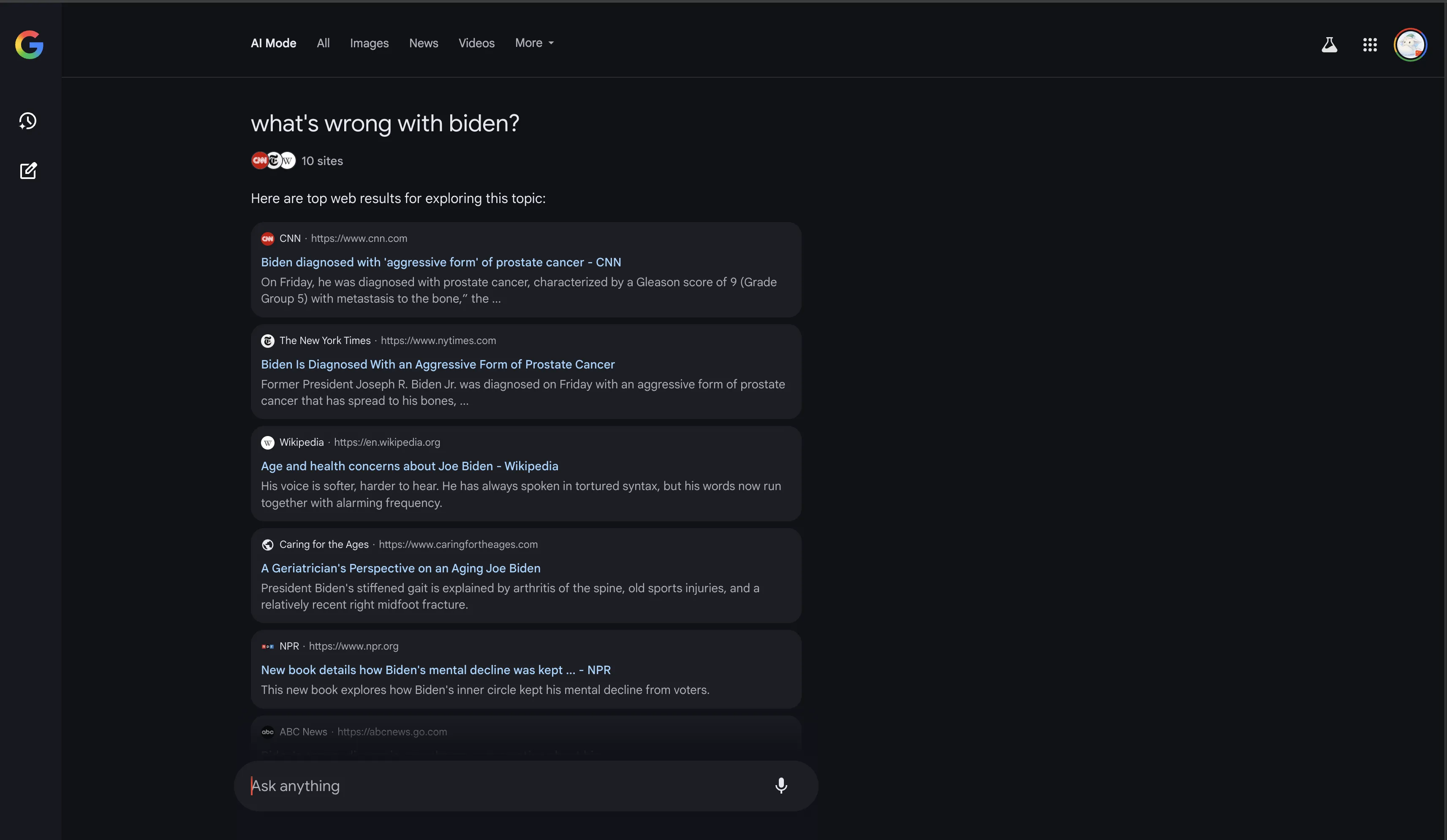Screen dimensions: 1447x840
Task: Click snippet about Biden's stiffened gait
Action: (511, 596)
